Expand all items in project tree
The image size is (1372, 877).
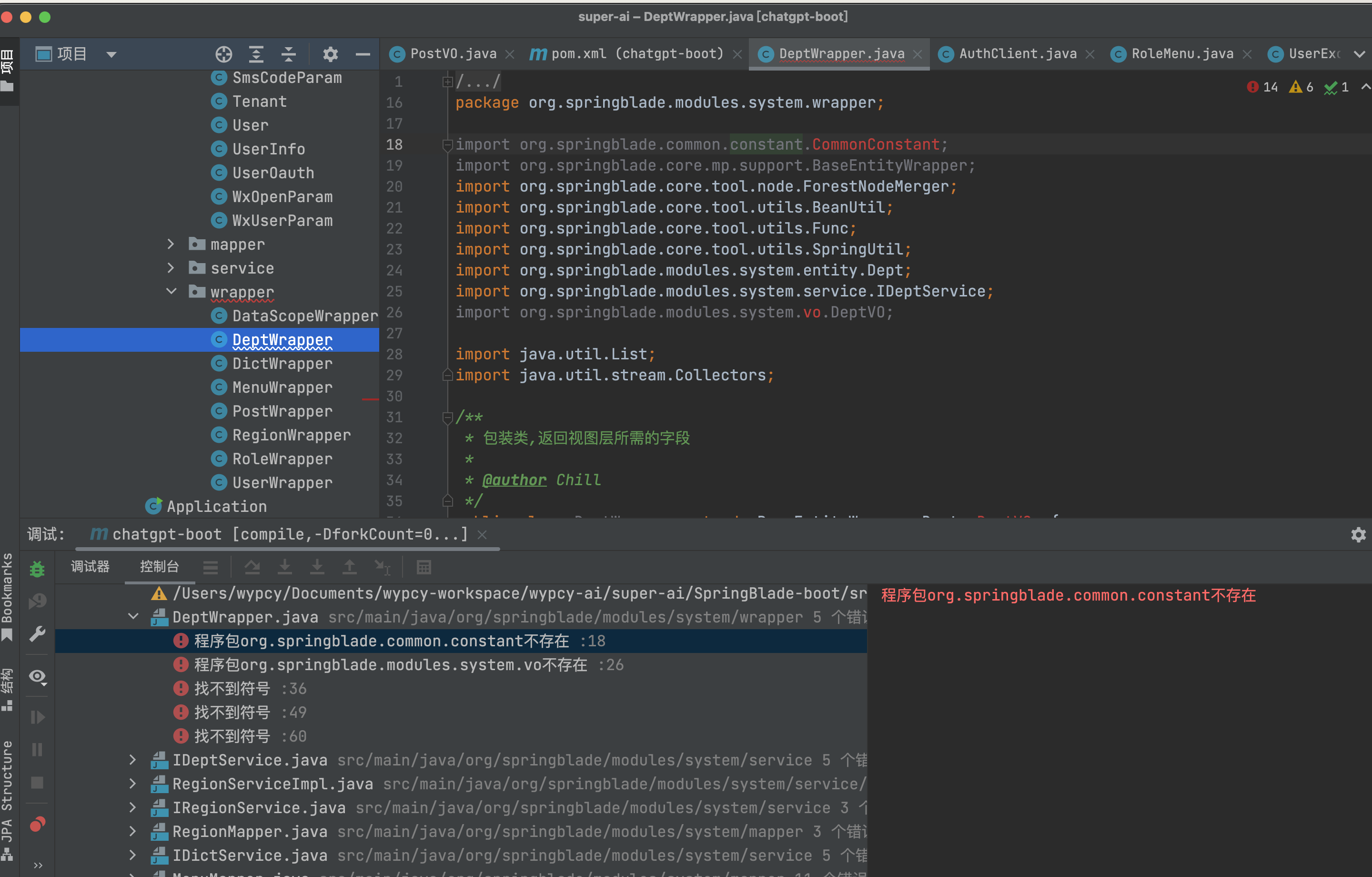256,54
